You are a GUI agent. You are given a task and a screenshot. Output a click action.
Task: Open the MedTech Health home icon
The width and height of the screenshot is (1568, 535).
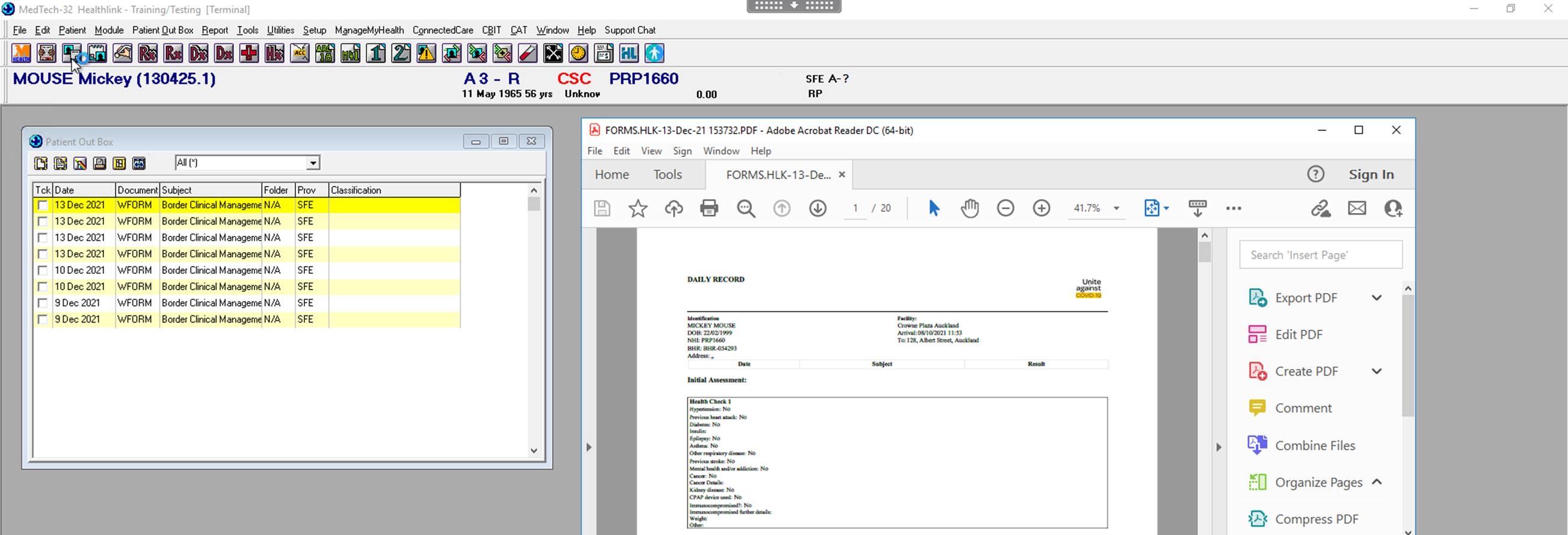coord(21,54)
